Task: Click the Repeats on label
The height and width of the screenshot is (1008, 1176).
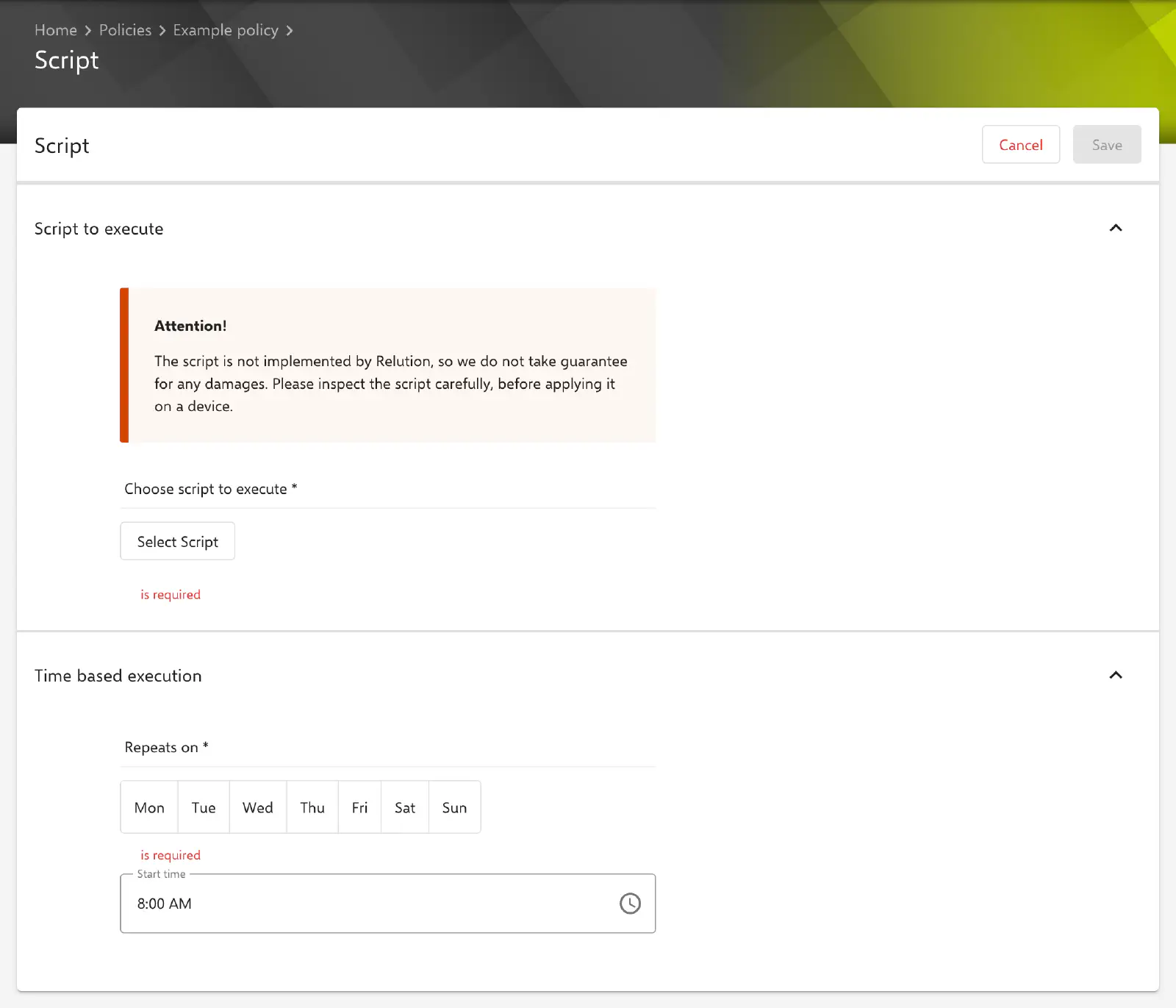Action: point(167,747)
